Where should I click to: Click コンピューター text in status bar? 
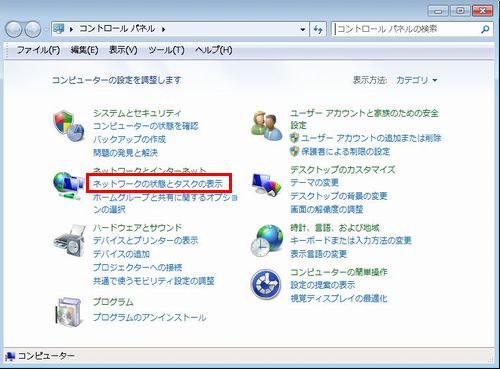46,356
